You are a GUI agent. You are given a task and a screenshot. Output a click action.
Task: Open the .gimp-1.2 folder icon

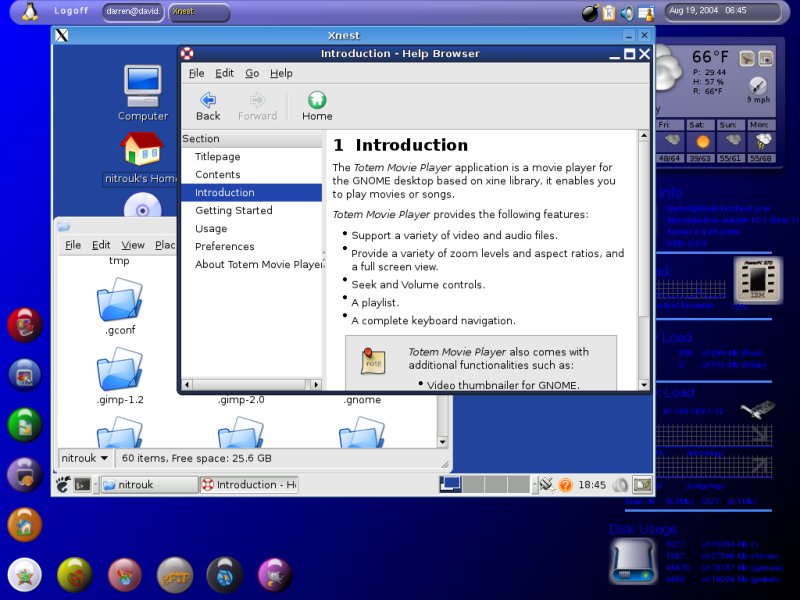click(119, 369)
